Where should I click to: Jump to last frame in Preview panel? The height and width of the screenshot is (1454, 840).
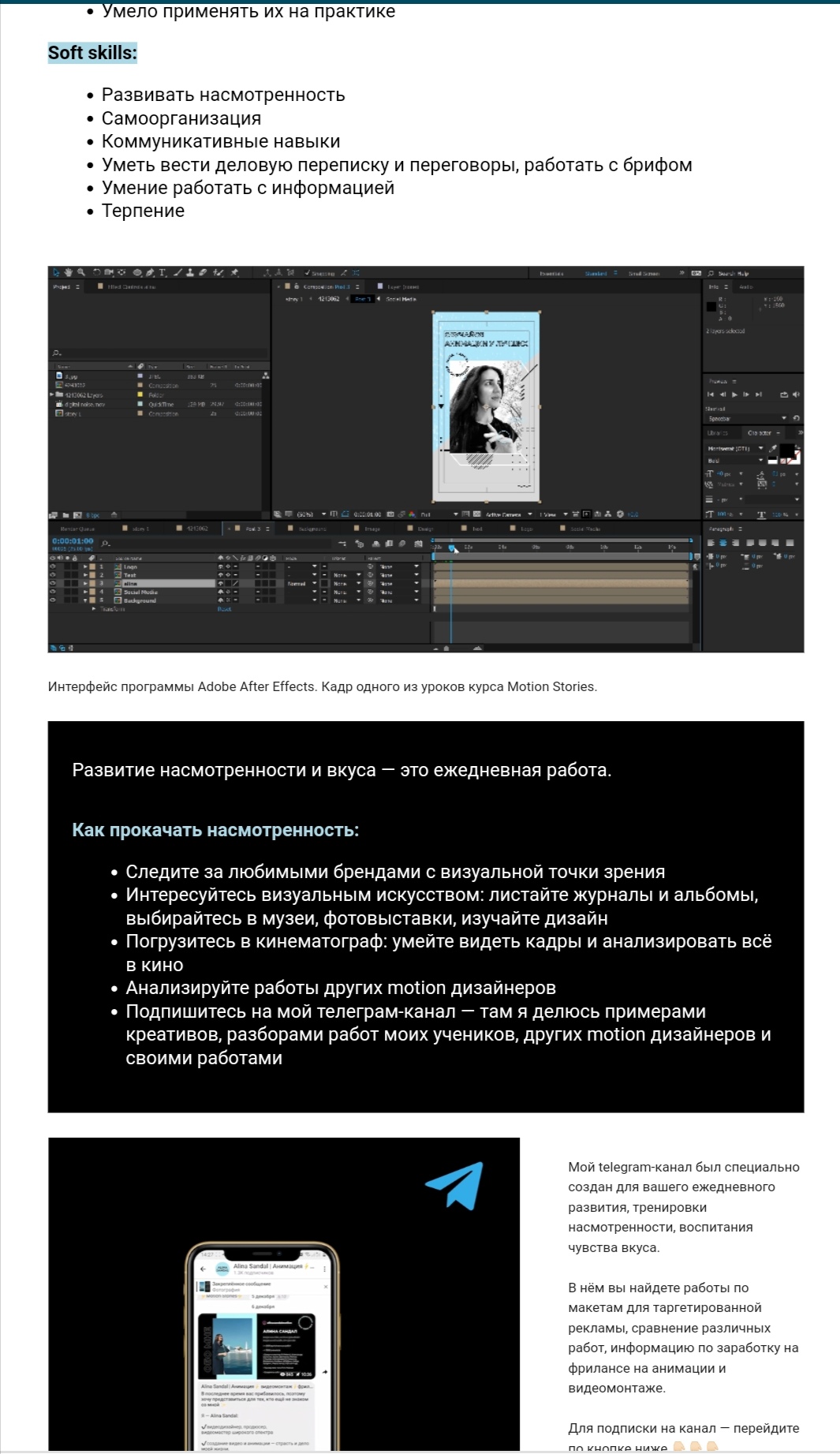(759, 394)
